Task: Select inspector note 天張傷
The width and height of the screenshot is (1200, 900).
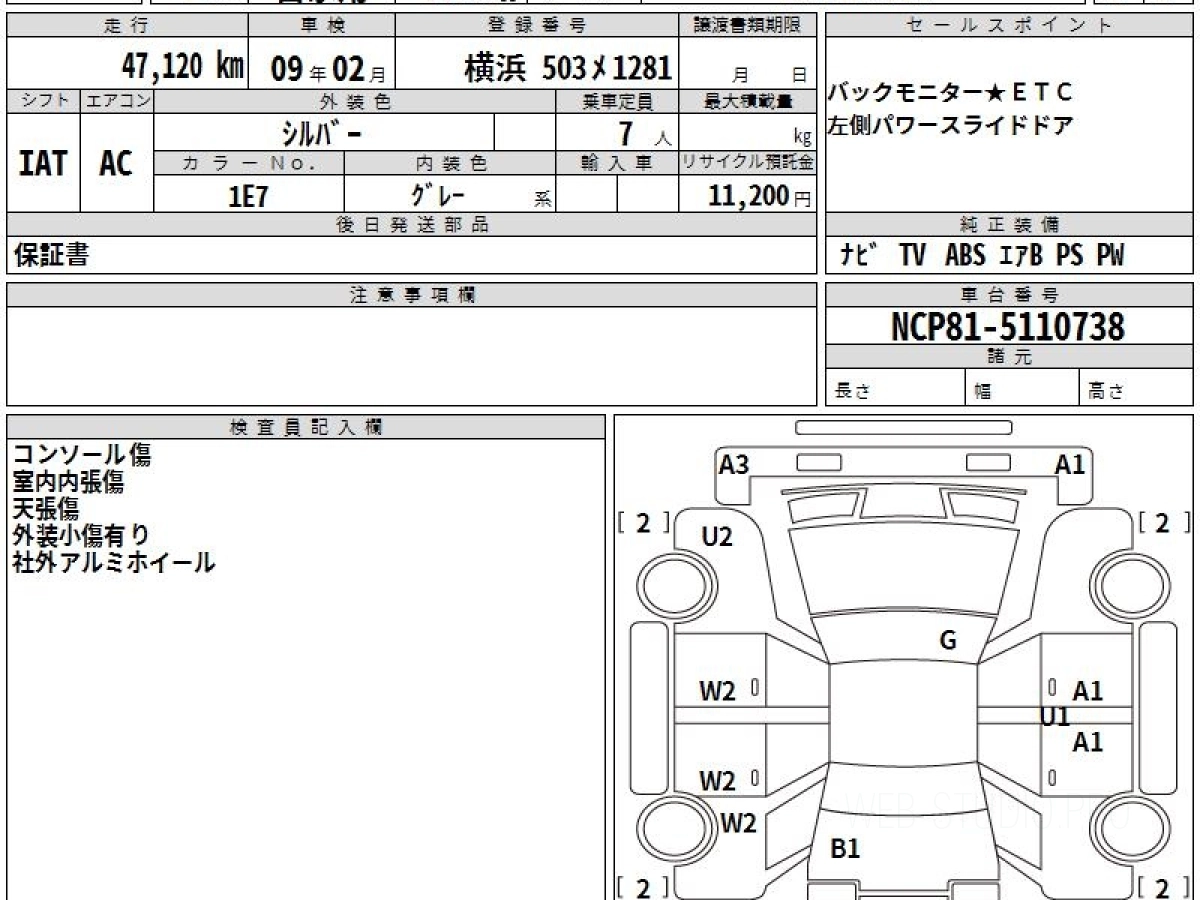Action: click(45, 508)
